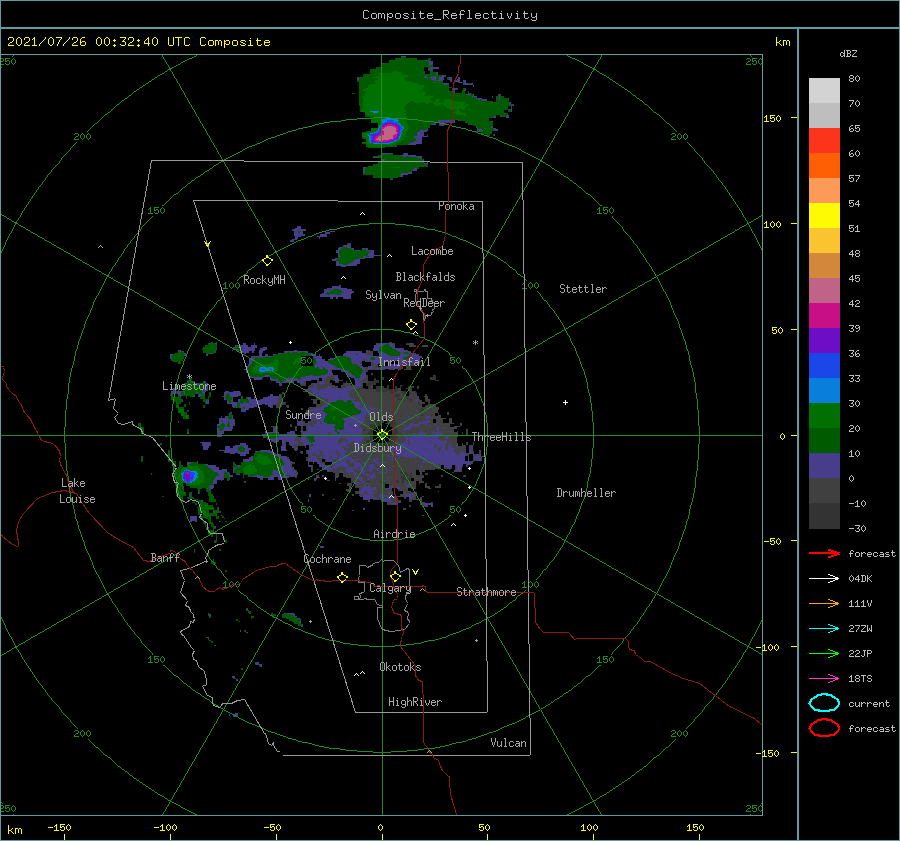Click the cyan 27ZW arrow in legend
The image size is (900, 841).
[824, 629]
